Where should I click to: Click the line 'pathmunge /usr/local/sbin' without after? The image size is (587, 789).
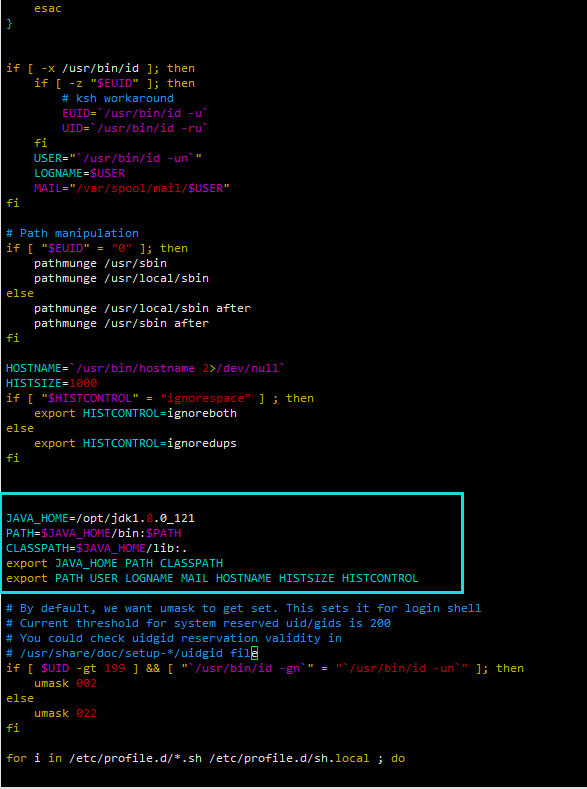pyautogui.click(x=121, y=278)
